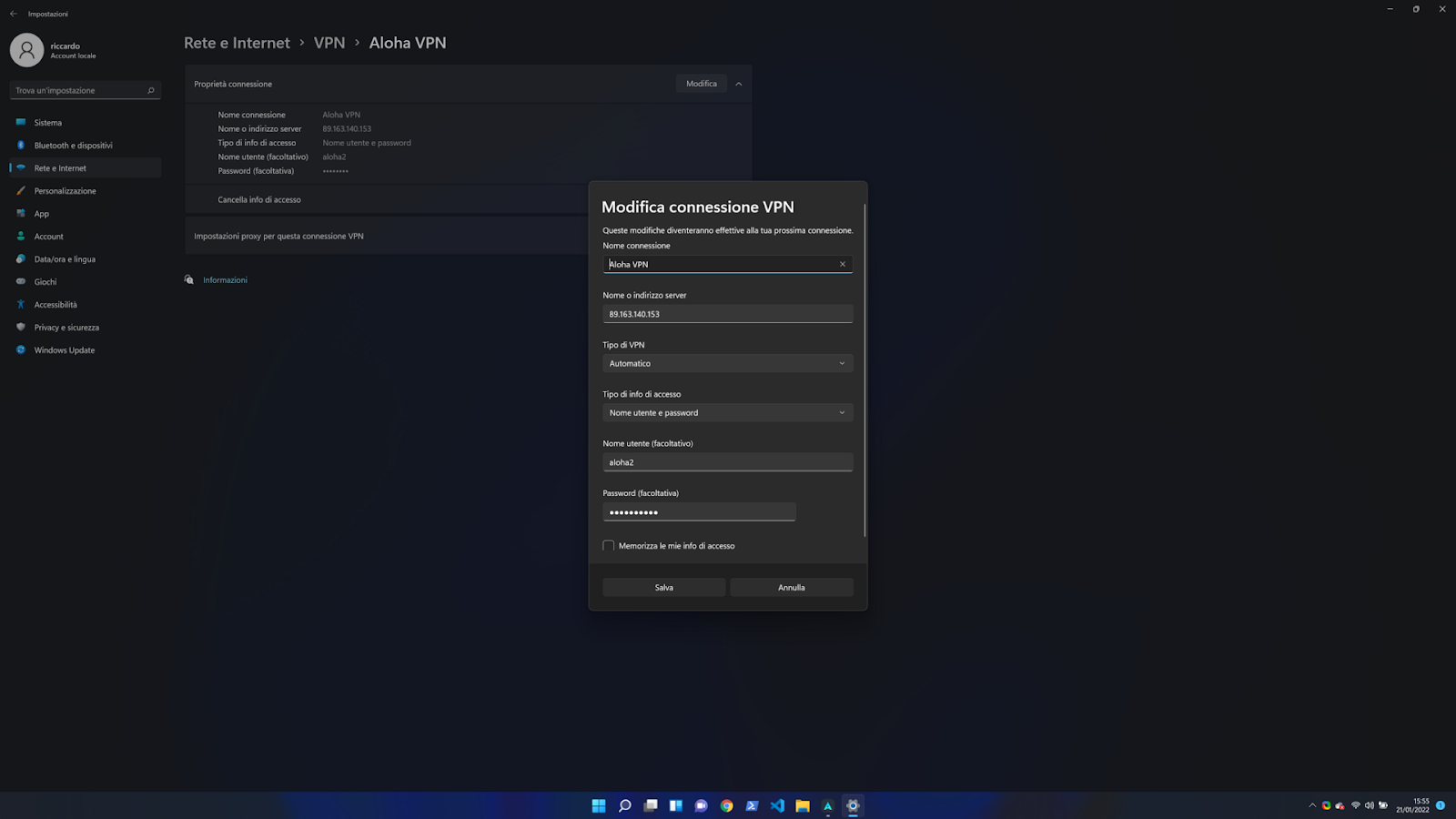Enable Memorizza le mie info di accesso
Image resolution: width=1456 pixels, height=819 pixels.
pyautogui.click(x=609, y=546)
